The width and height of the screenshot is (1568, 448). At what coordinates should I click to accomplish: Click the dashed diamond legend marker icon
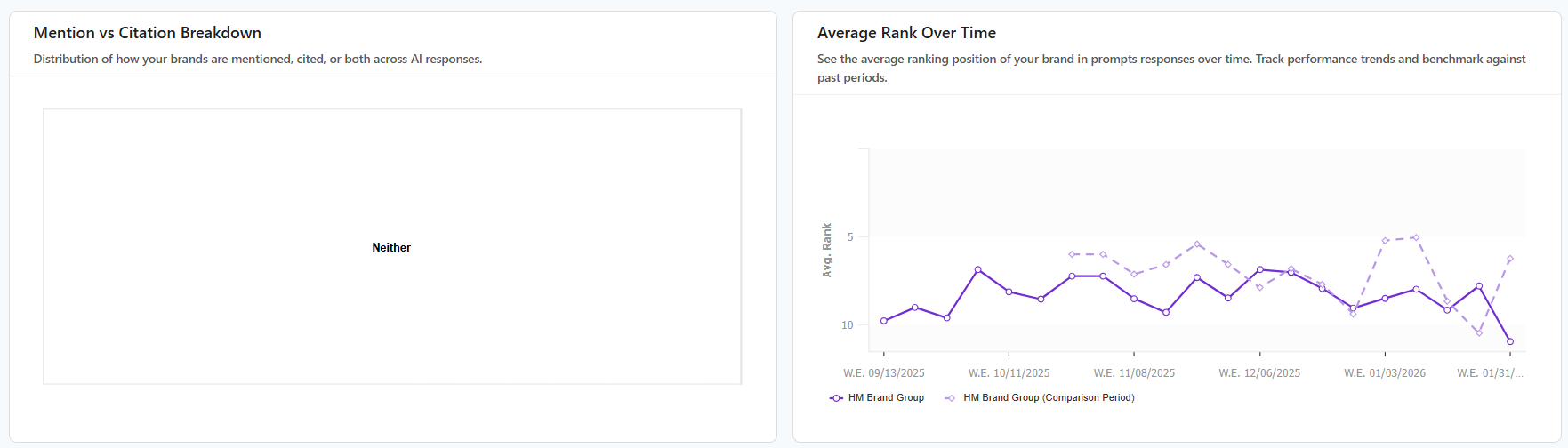tap(950, 398)
